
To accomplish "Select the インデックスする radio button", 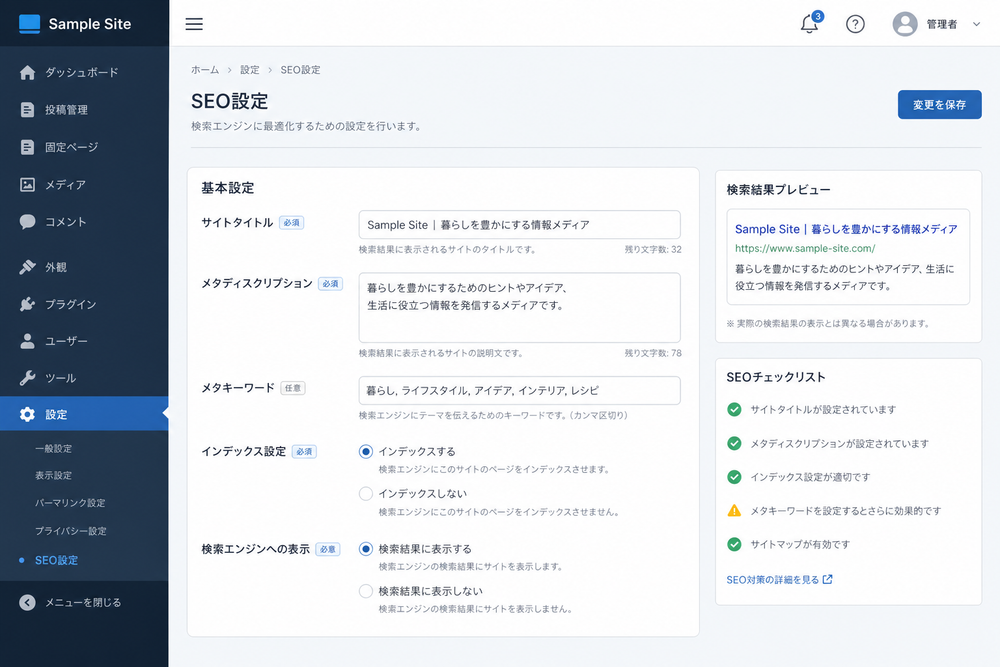I will tap(365, 451).
